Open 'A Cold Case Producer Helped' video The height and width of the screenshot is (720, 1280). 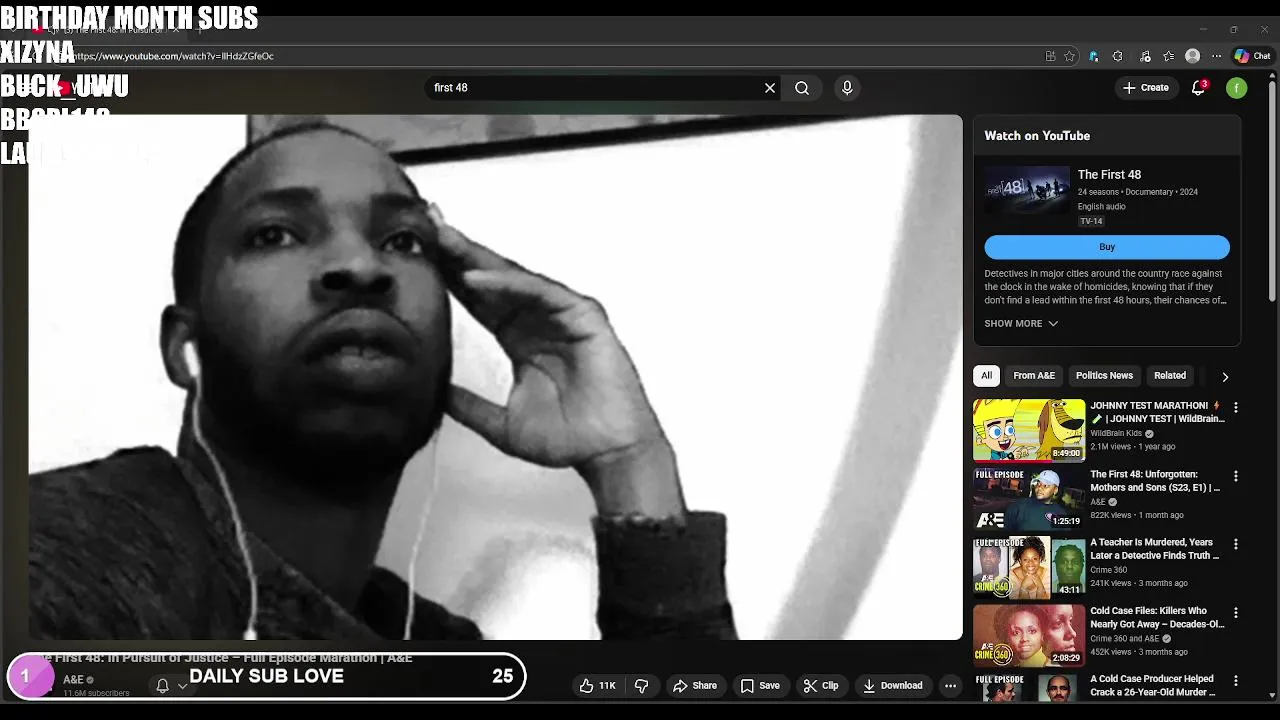1152,685
